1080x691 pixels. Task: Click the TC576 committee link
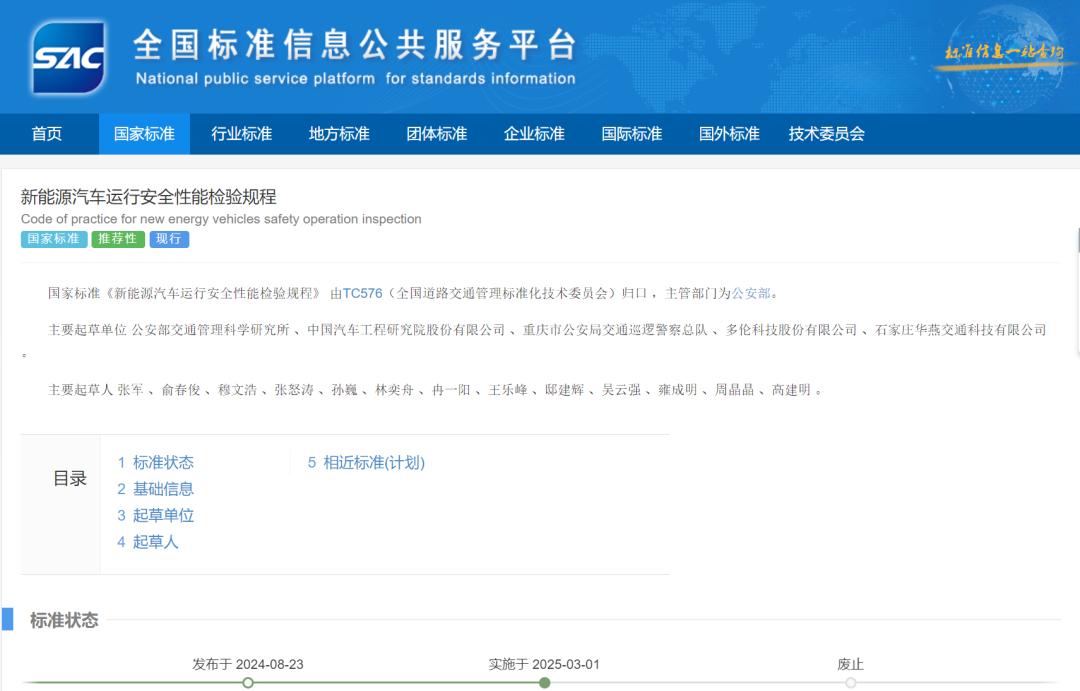click(x=362, y=293)
